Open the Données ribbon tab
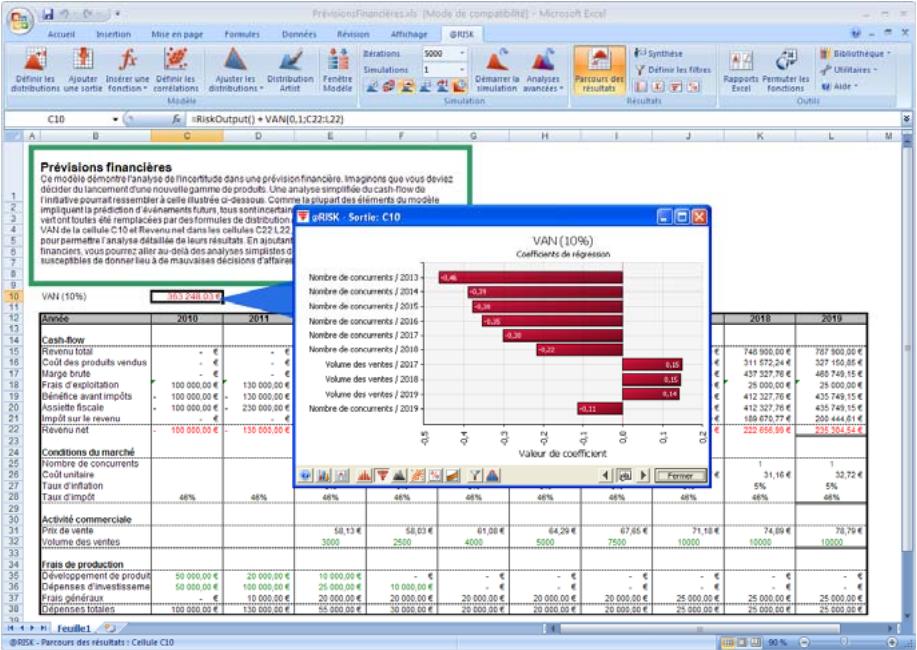The image size is (917, 650). 298,33
